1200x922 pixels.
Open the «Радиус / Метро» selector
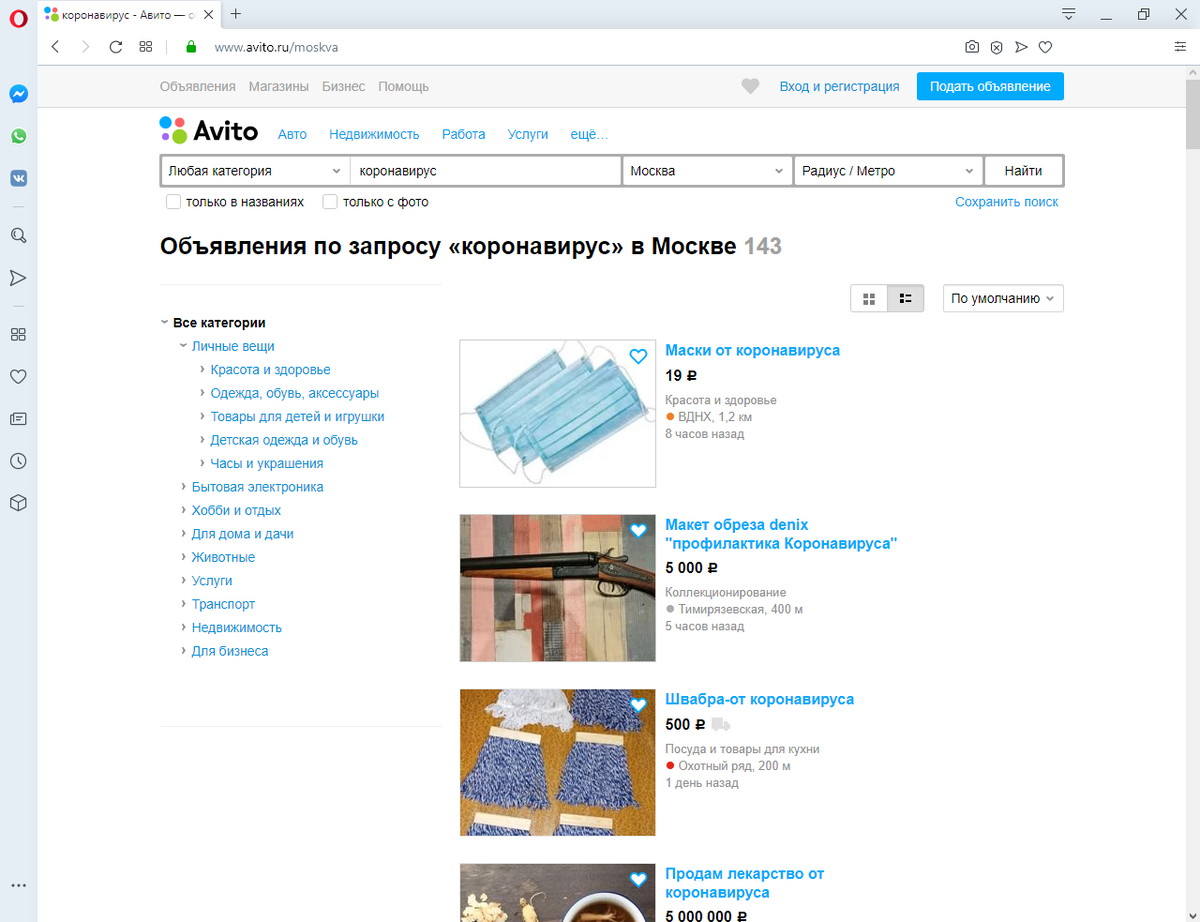(886, 170)
